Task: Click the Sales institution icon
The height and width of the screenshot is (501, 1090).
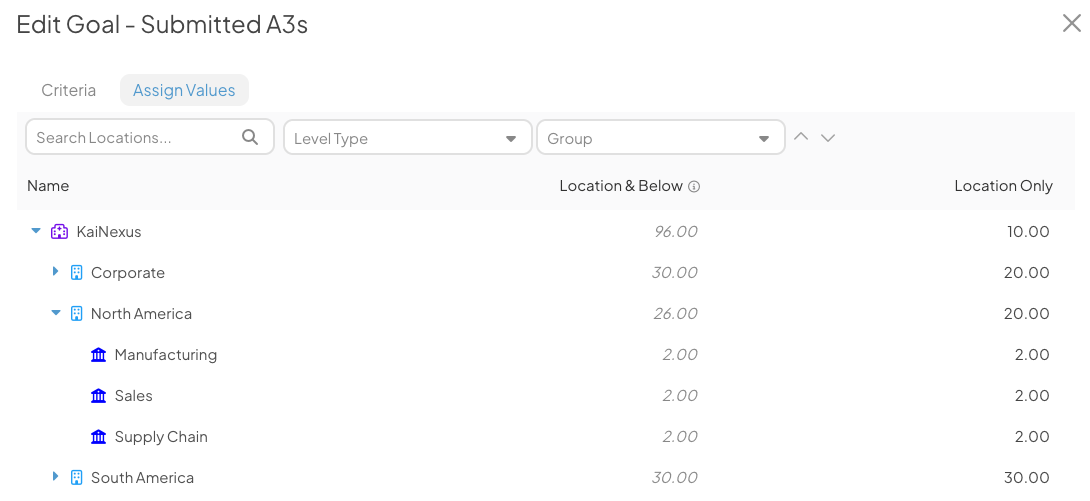Action: 99,396
